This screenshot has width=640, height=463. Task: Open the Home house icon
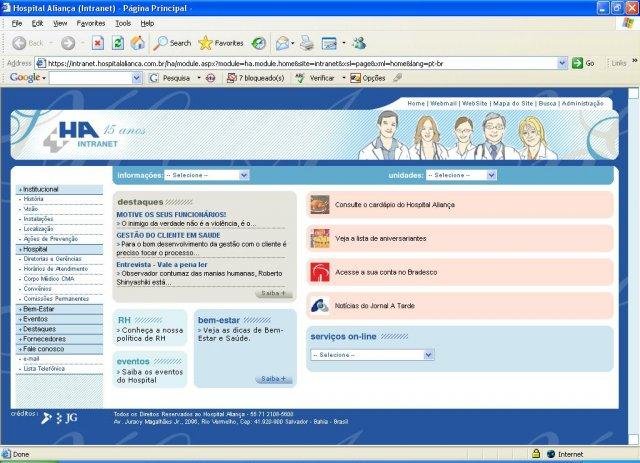pyautogui.click(x=138, y=43)
